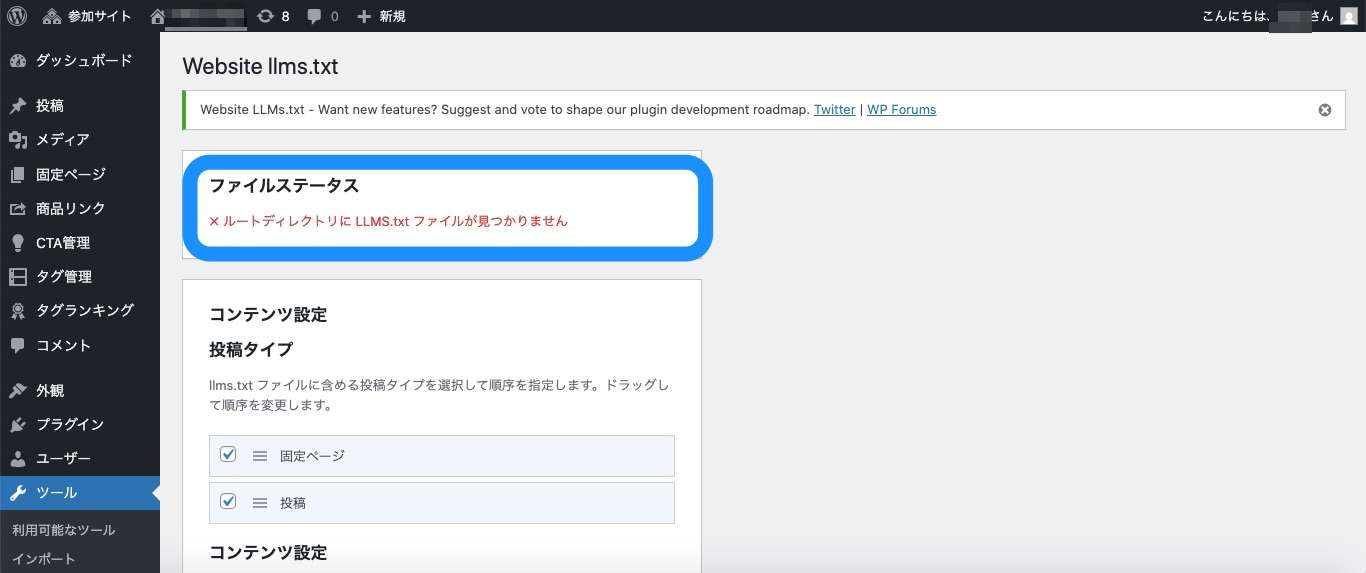
Task: Open the ツール menu label
Action: 57,493
